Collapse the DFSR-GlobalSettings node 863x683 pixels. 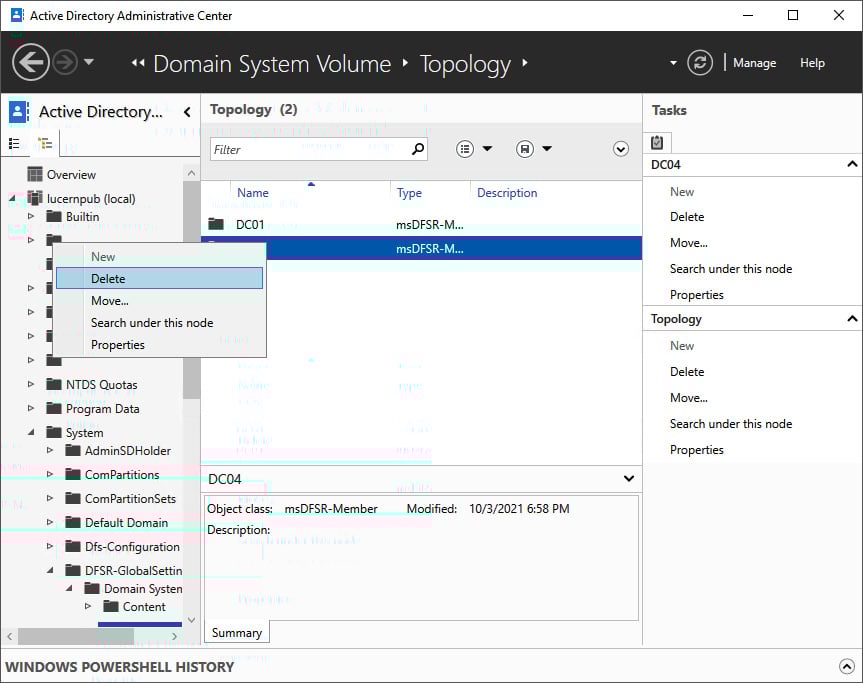pos(50,570)
